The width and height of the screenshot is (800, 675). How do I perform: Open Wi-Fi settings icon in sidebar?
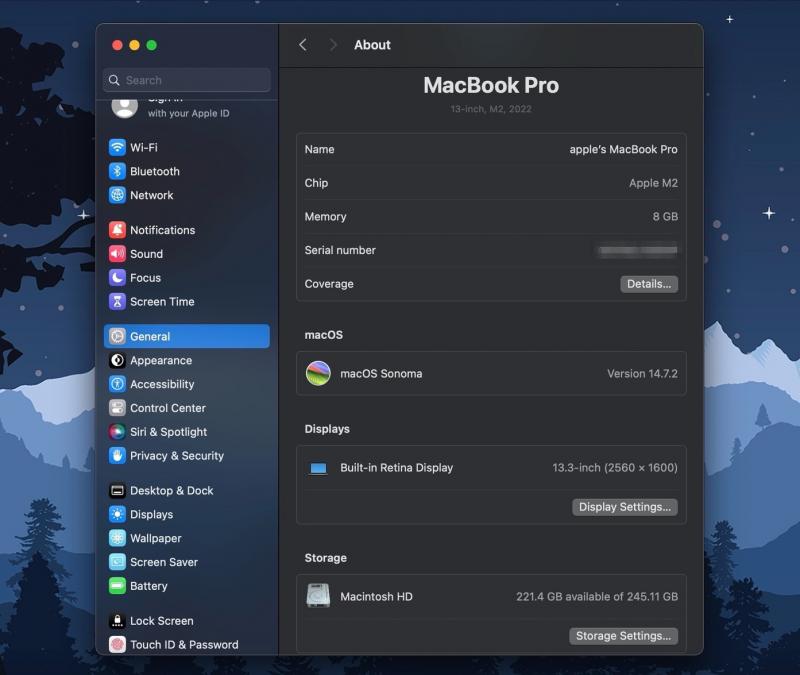pyautogui.click(x=117, y=147)
